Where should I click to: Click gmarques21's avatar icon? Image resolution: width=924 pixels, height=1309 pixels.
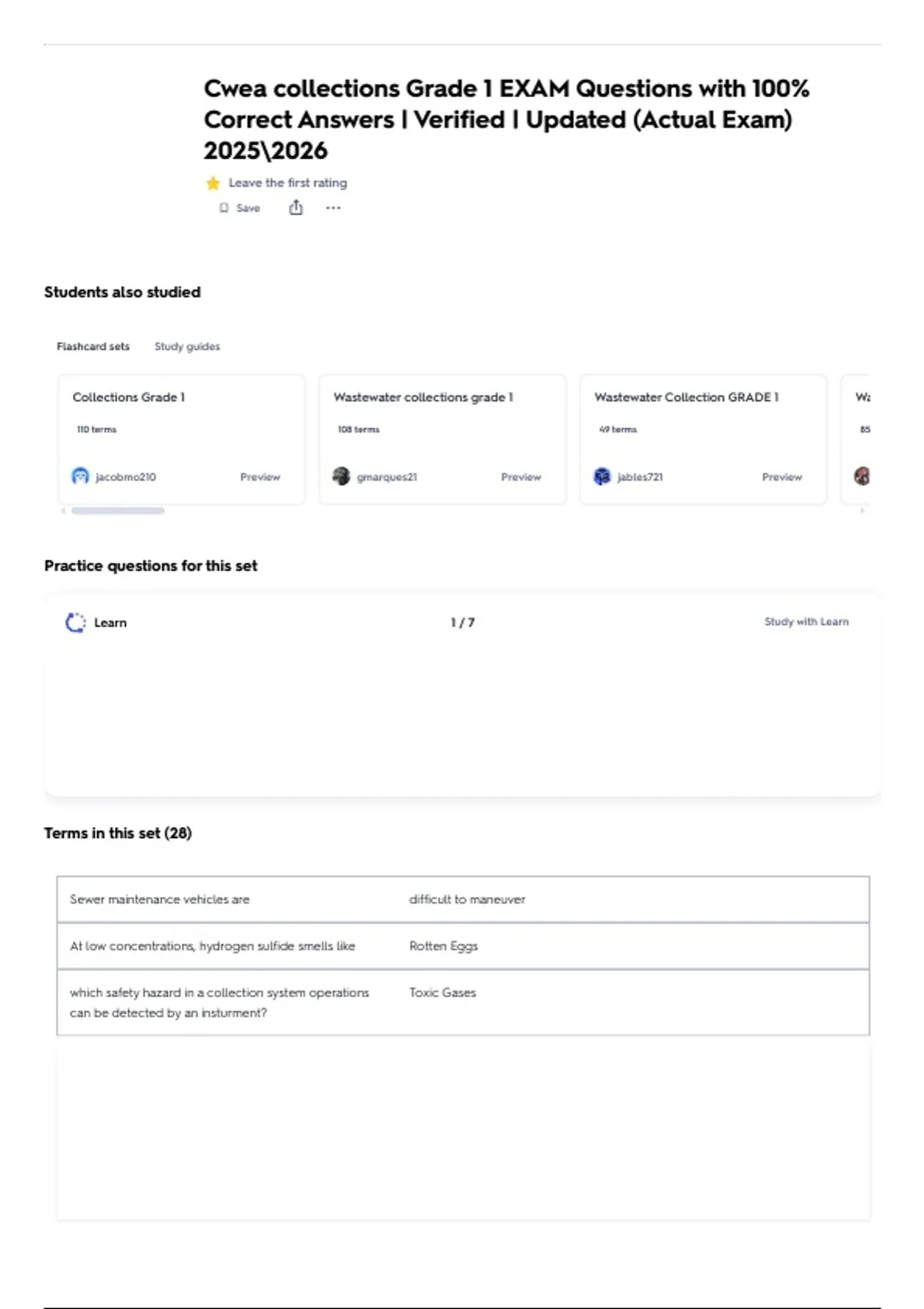341,476
